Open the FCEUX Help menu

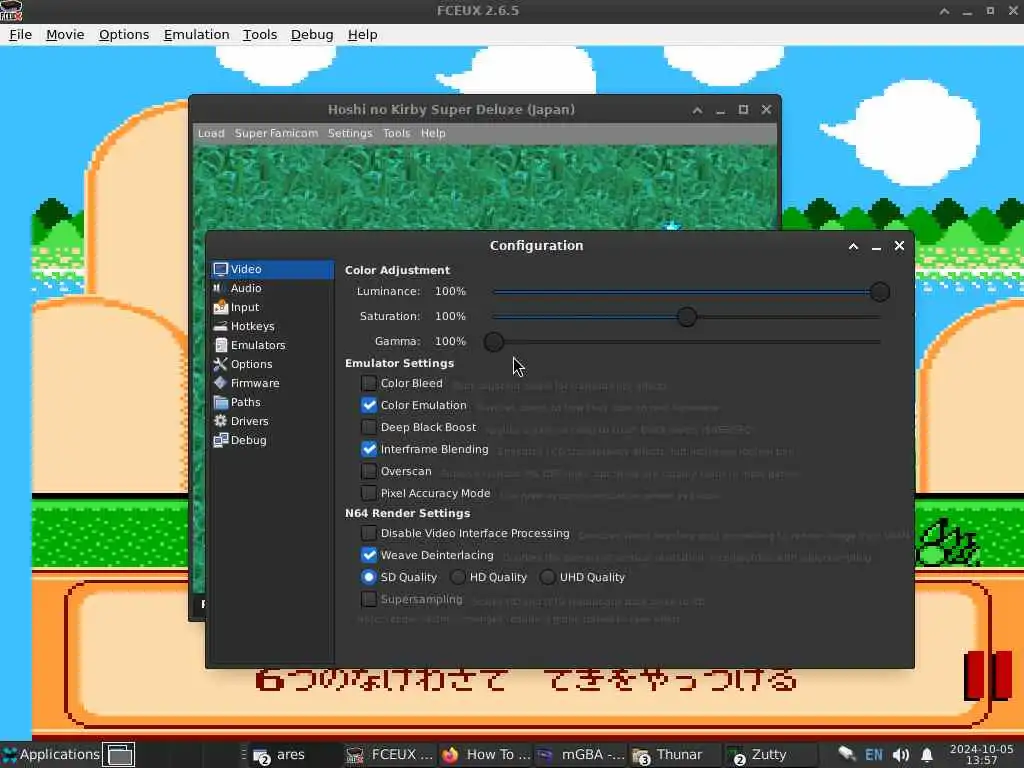[x=362, y=35]
